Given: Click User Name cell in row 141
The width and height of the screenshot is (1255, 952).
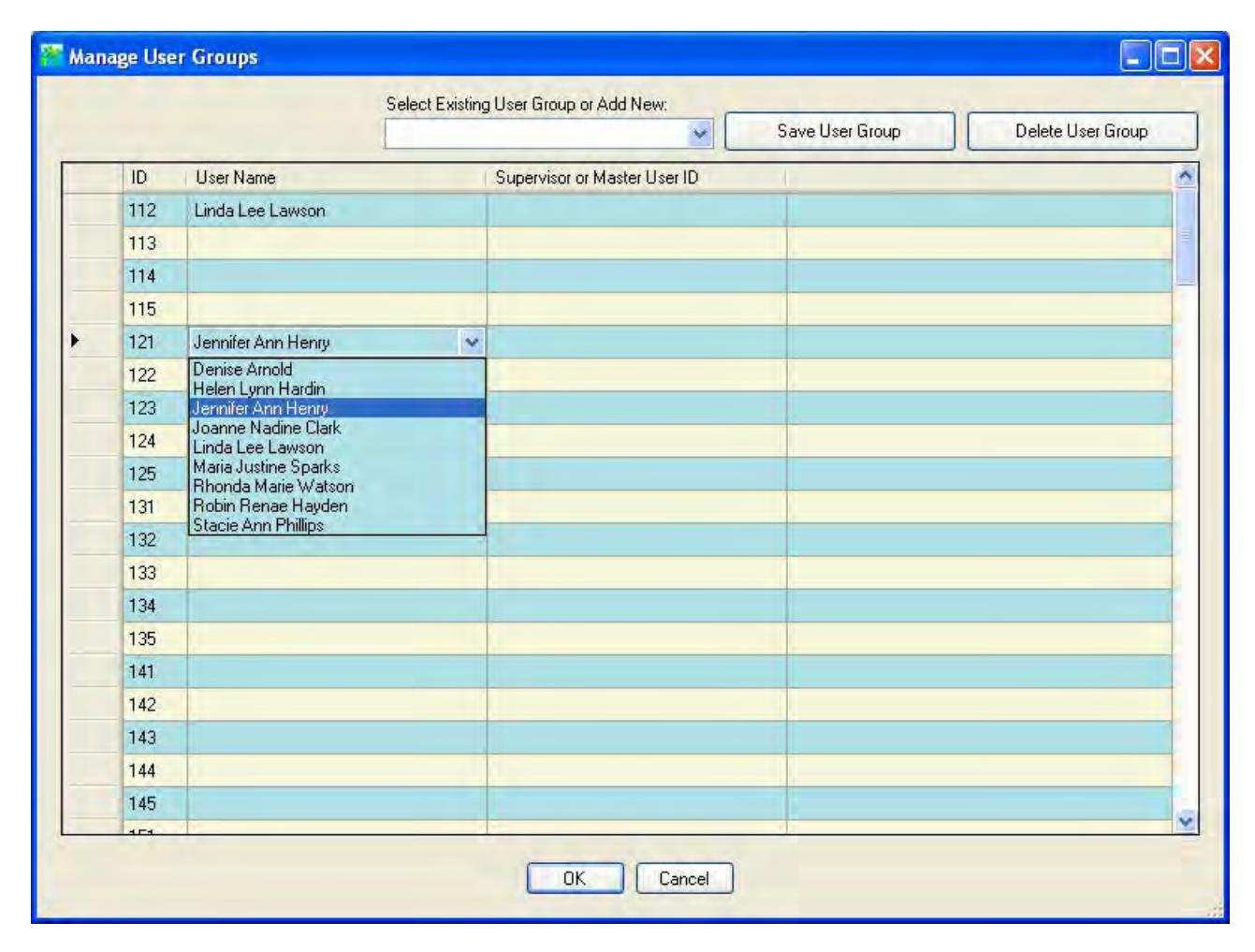Looking at the screenshot, I should tap(337, 672).
